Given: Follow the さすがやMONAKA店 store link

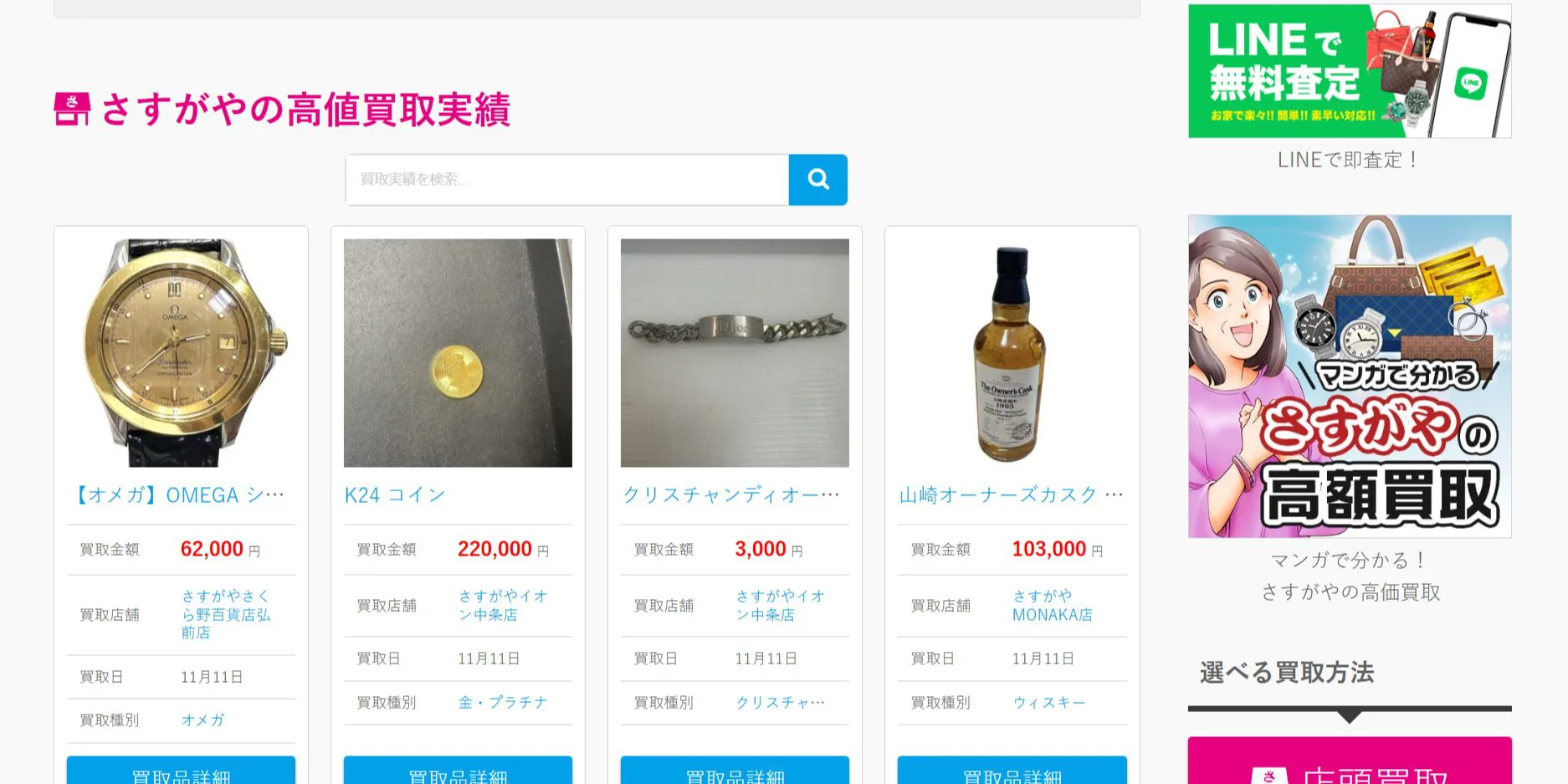Looking at the screenshot, I should pyautogui.click(x=1052, y=605).
